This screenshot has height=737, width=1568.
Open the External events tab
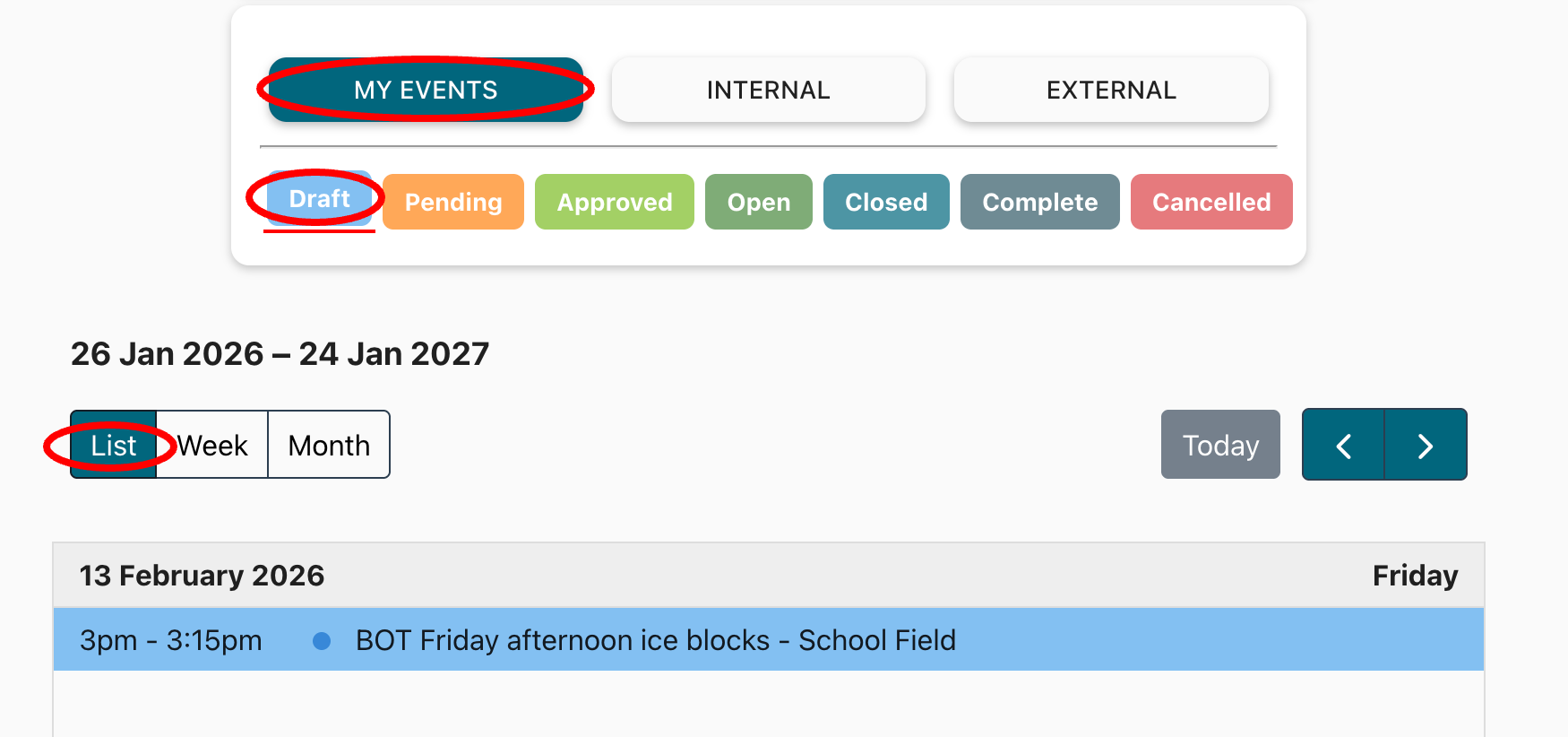pos(1111,90)
